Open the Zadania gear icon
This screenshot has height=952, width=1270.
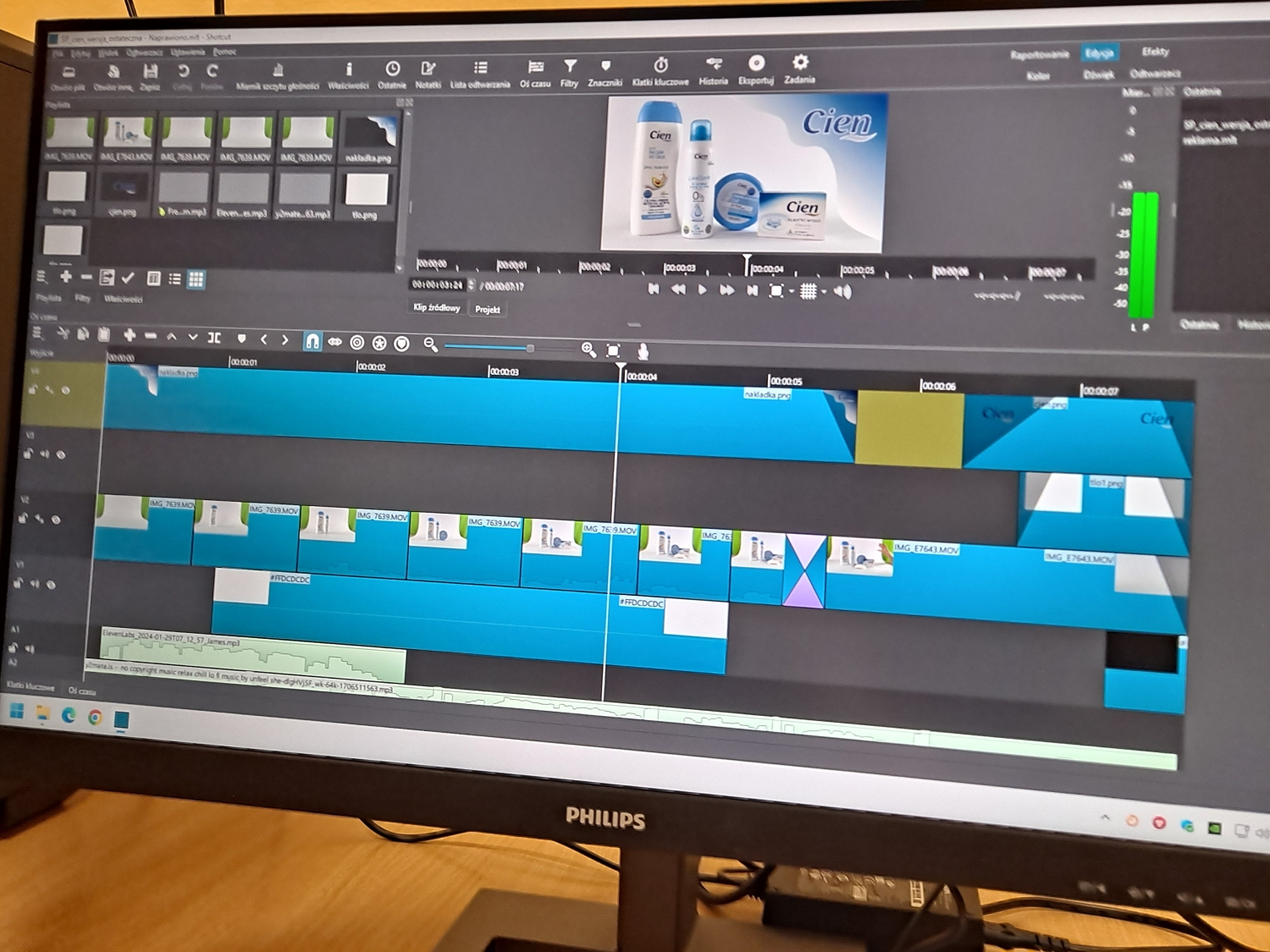(799, 69)
